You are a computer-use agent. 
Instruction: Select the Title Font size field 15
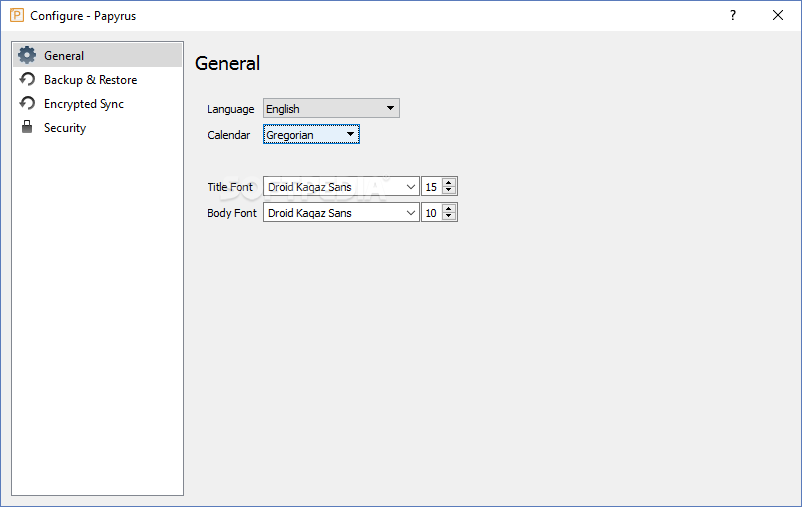click(x=432, y=187)
